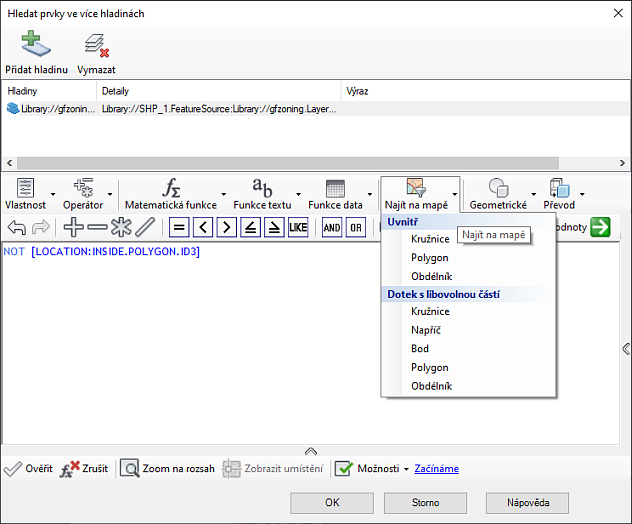Insert the greater-than-or-equal operator

tap(274, 227)
